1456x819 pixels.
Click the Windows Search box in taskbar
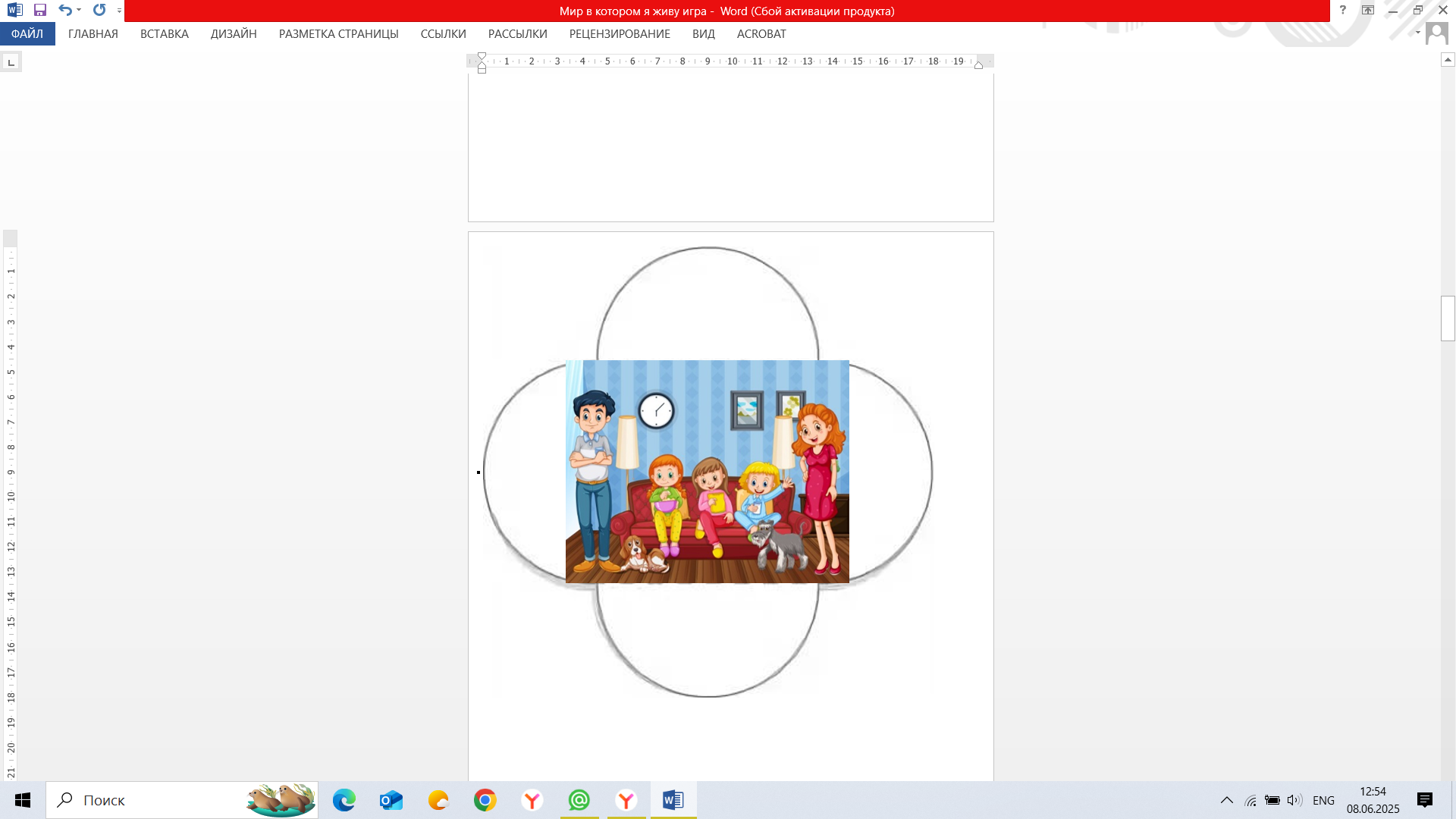click(x=152, y=800)
